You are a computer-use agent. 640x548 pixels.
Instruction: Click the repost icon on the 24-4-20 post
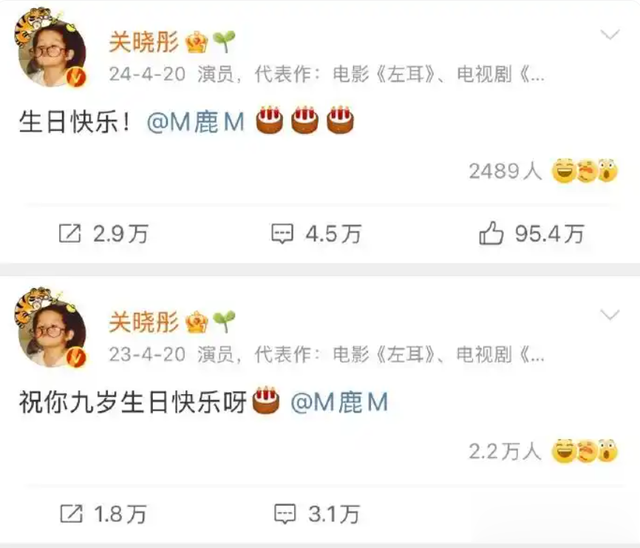(x=70, y=233)
